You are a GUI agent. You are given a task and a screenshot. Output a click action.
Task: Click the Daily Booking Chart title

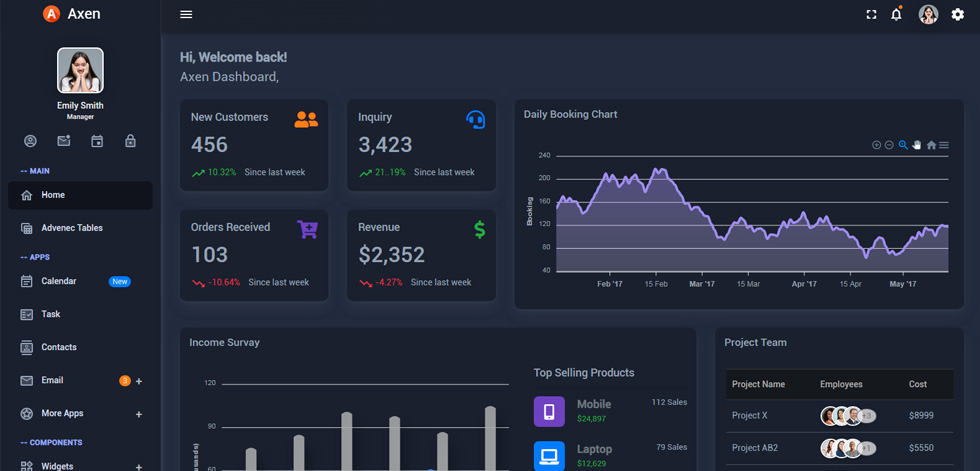570,114
